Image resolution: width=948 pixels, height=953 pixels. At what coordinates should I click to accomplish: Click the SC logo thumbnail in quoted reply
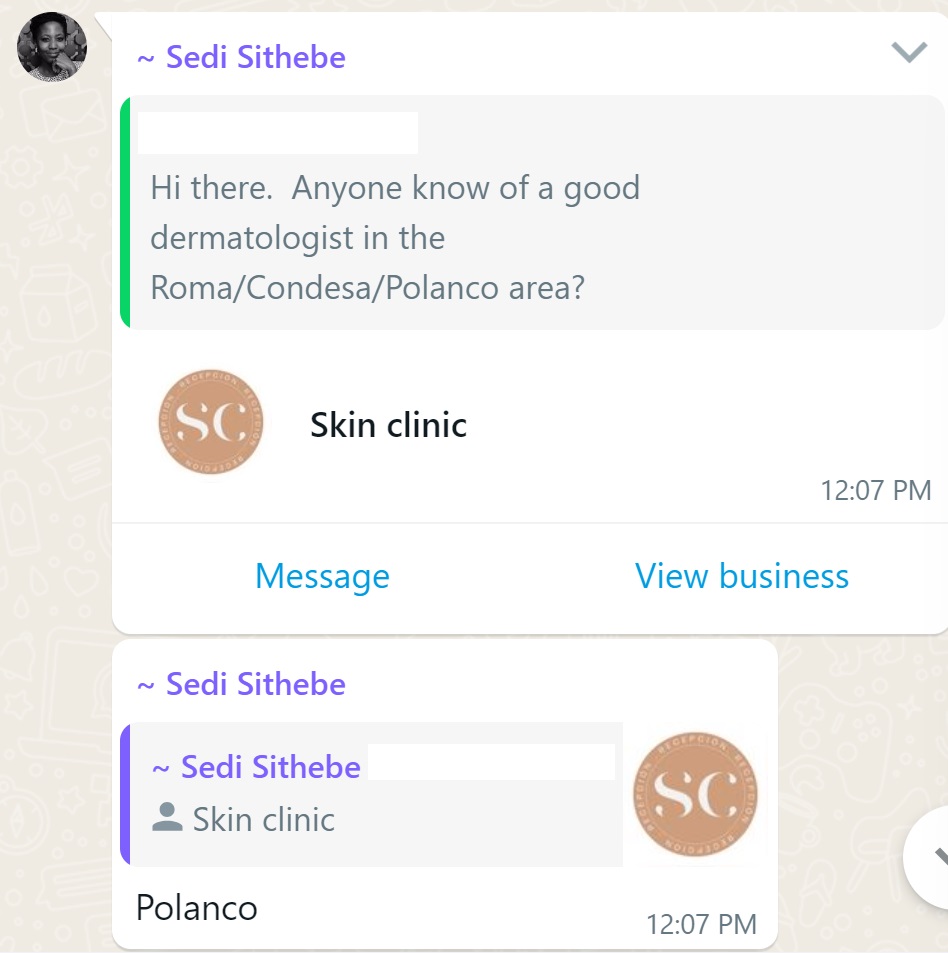[x=695, y=794]
